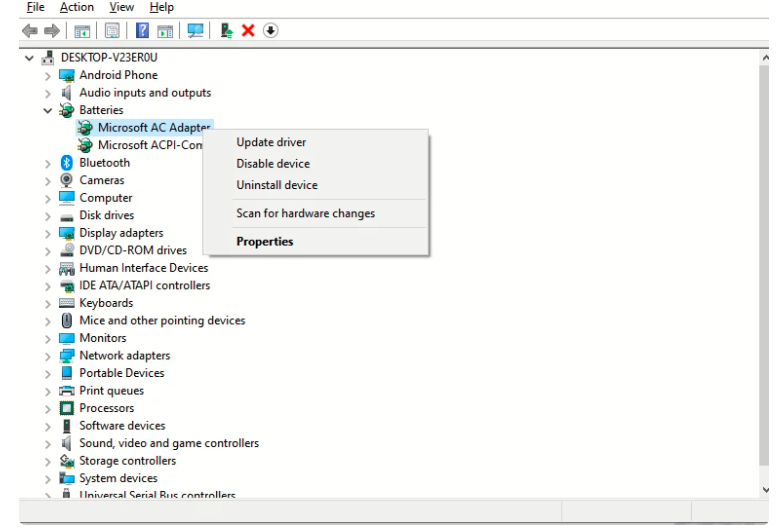Select Disable device in context menu
Viewport: 780px width, 530px height.
click(273, 164)
